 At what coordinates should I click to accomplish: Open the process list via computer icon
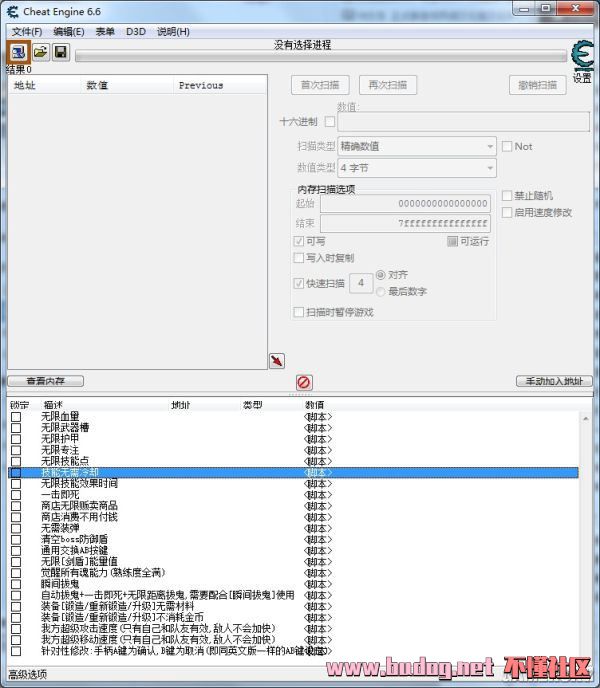(18, 52)
